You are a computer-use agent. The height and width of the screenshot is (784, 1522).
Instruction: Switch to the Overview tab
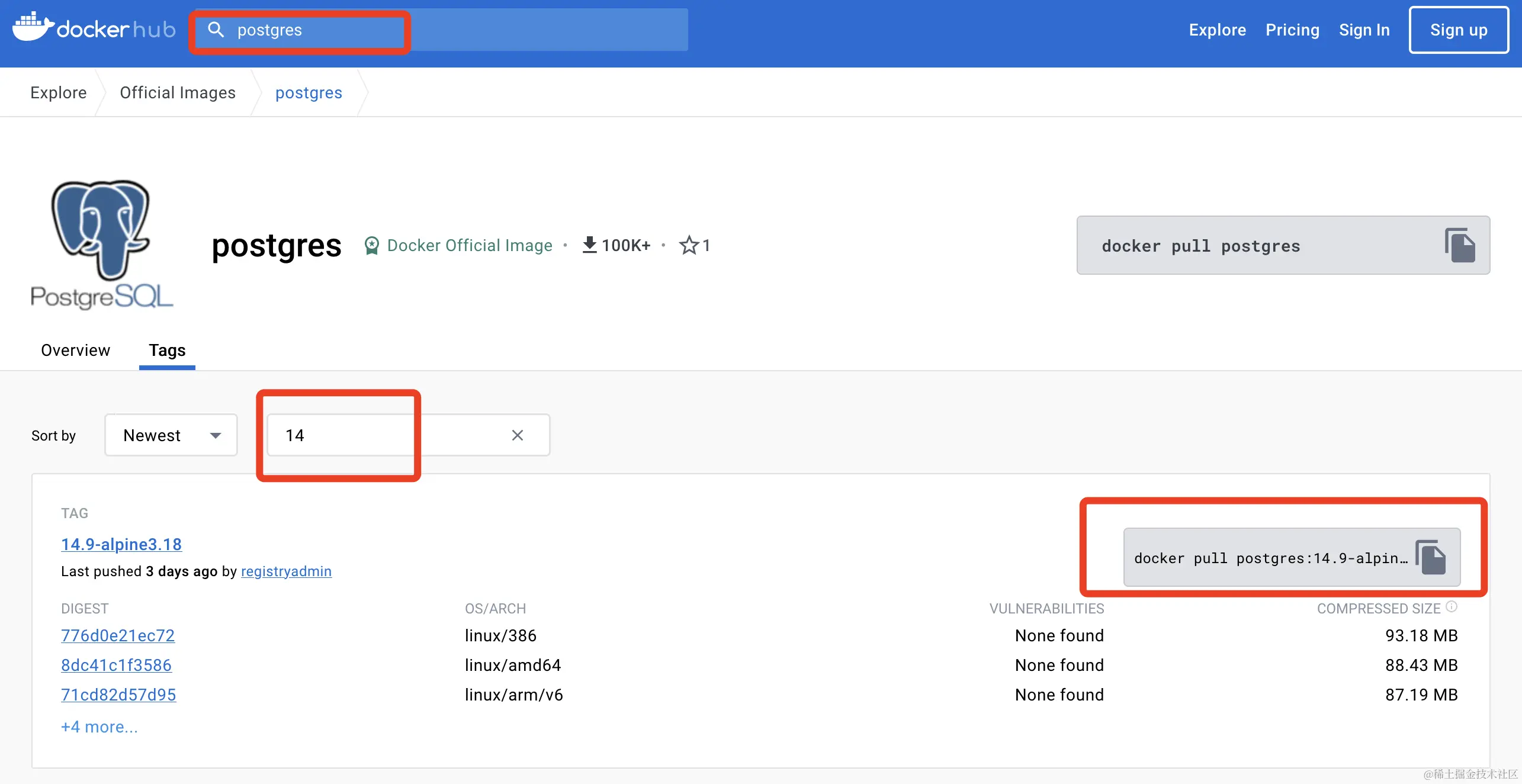75,351
